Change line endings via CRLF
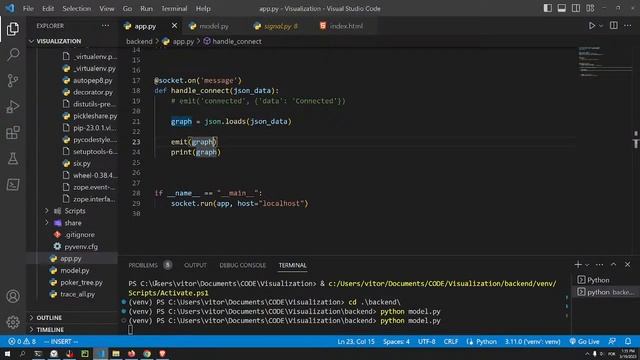 [451, 341]
